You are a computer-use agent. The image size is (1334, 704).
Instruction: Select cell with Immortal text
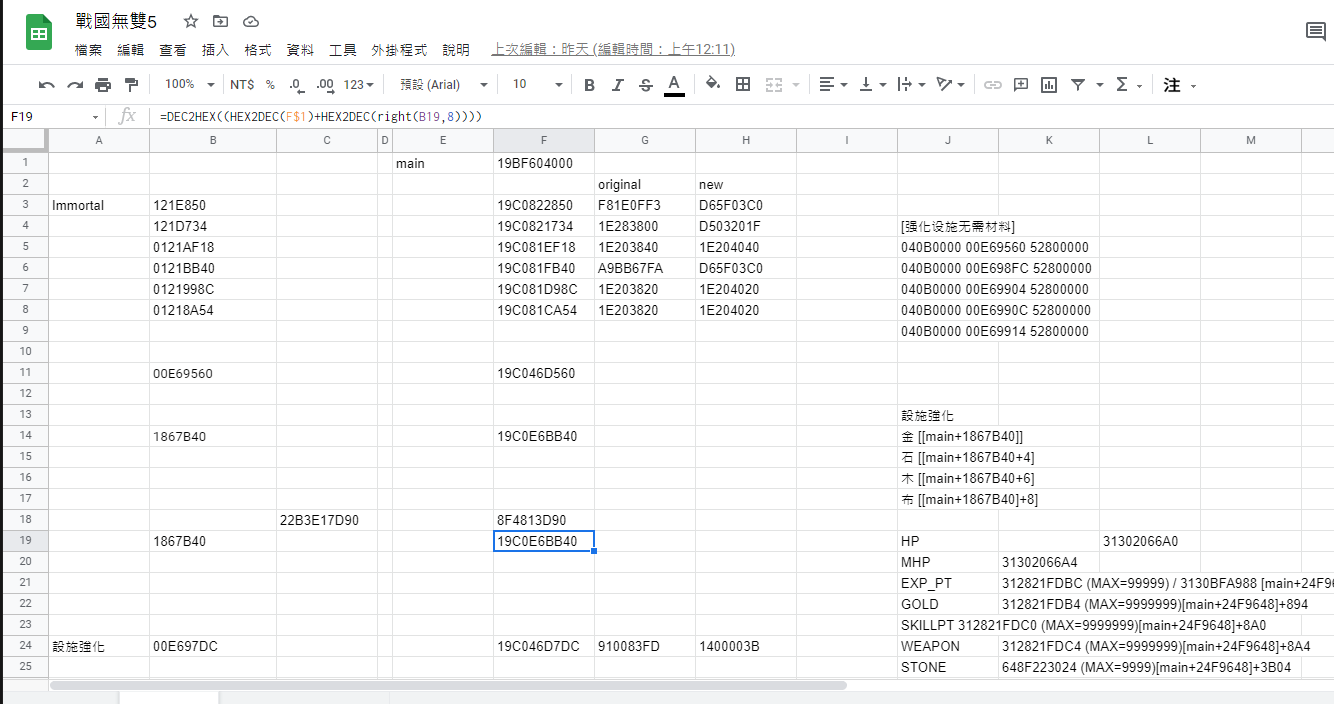pos(99,205)
